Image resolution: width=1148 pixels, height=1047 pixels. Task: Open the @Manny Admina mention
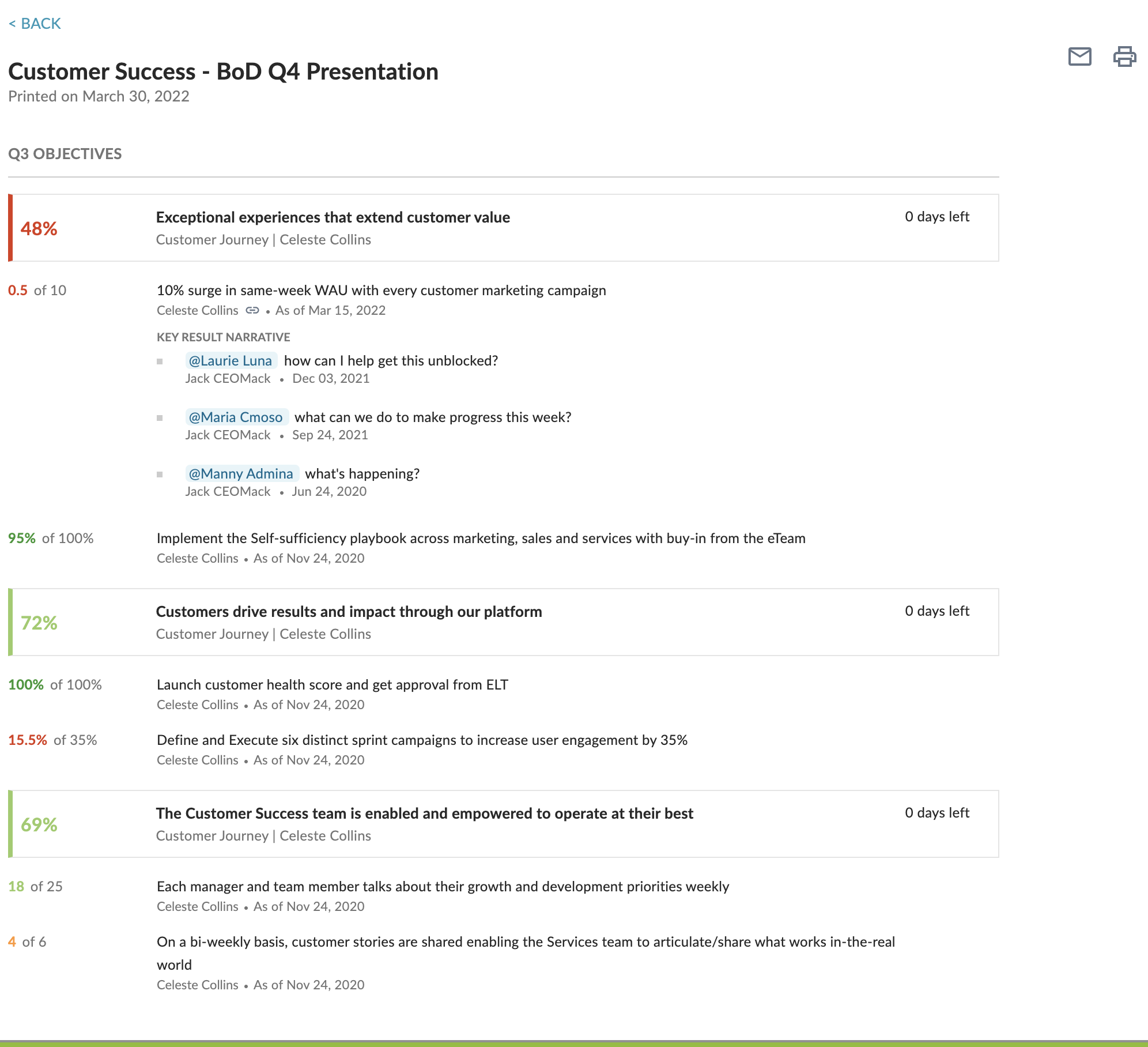241,473
